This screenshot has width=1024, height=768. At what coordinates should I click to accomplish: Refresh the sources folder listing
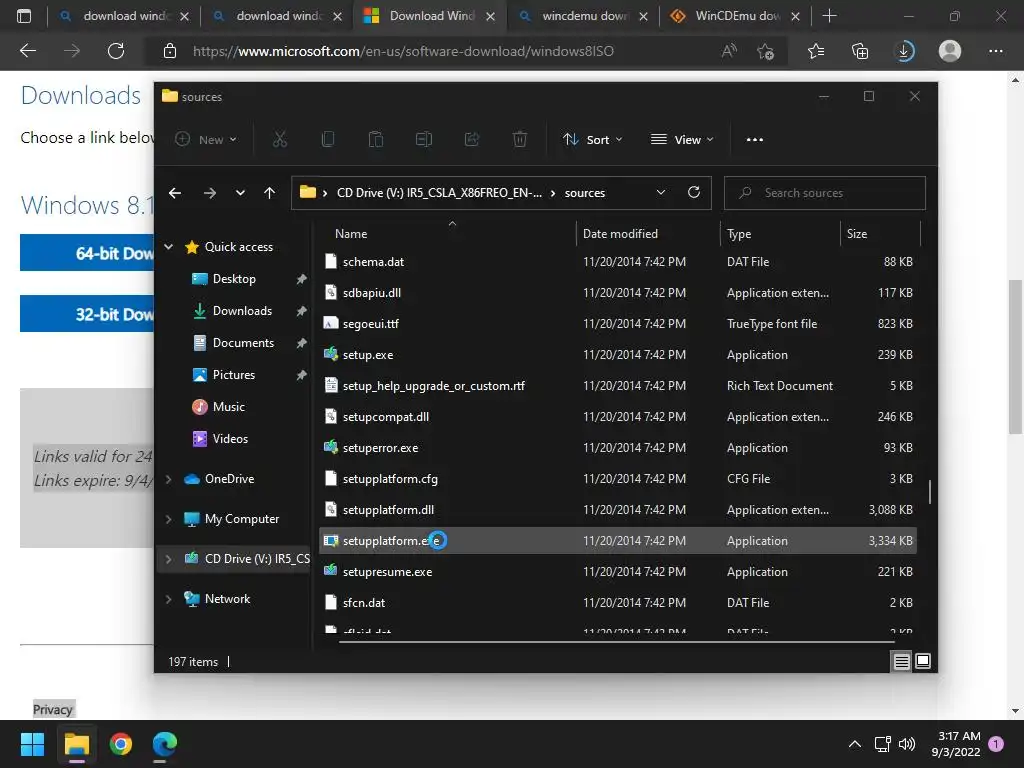(694, 192)
